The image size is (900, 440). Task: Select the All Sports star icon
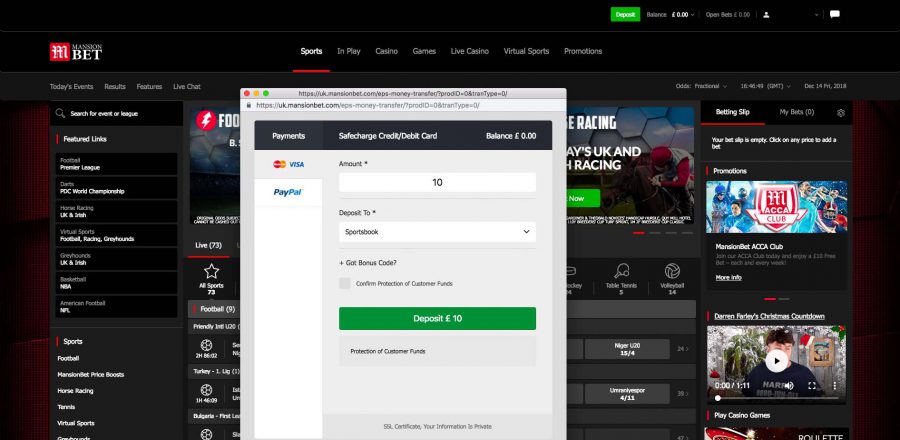coord(211,271)
